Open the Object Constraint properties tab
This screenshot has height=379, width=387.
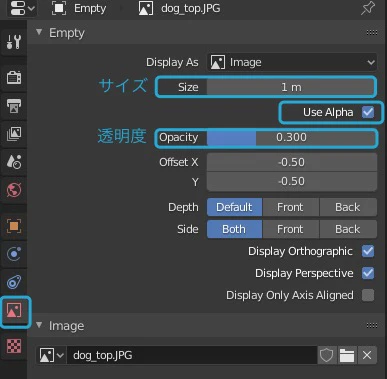[14, 282]
